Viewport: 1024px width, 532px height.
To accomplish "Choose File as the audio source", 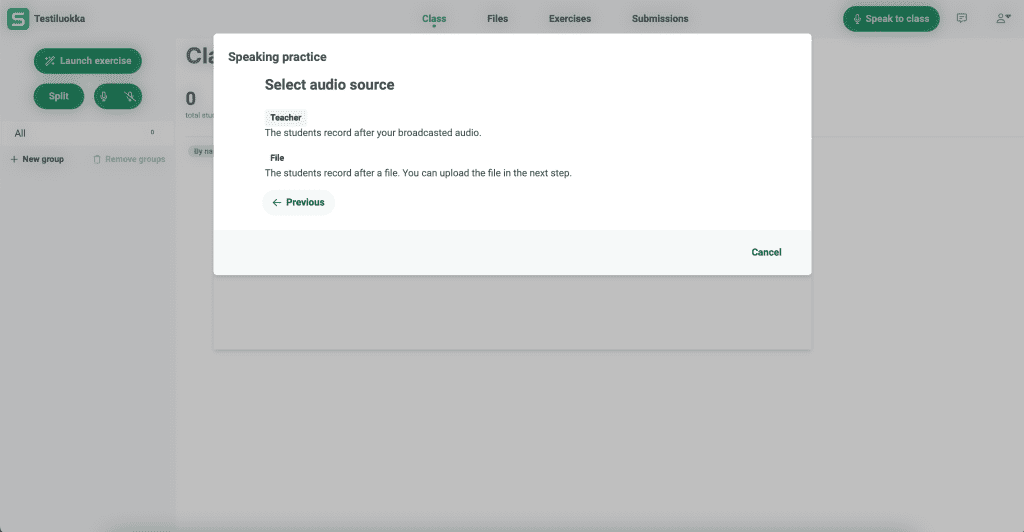I will (x=277, y=158).
